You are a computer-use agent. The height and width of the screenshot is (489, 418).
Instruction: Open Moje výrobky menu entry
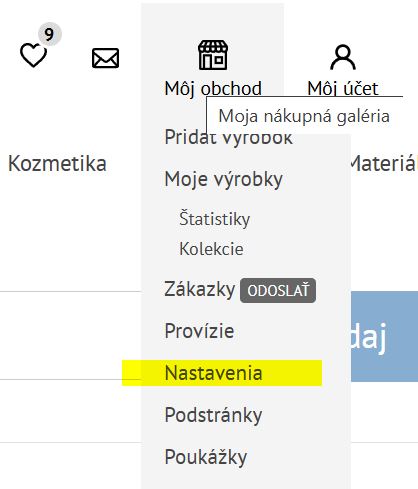(x=224, y=180)
